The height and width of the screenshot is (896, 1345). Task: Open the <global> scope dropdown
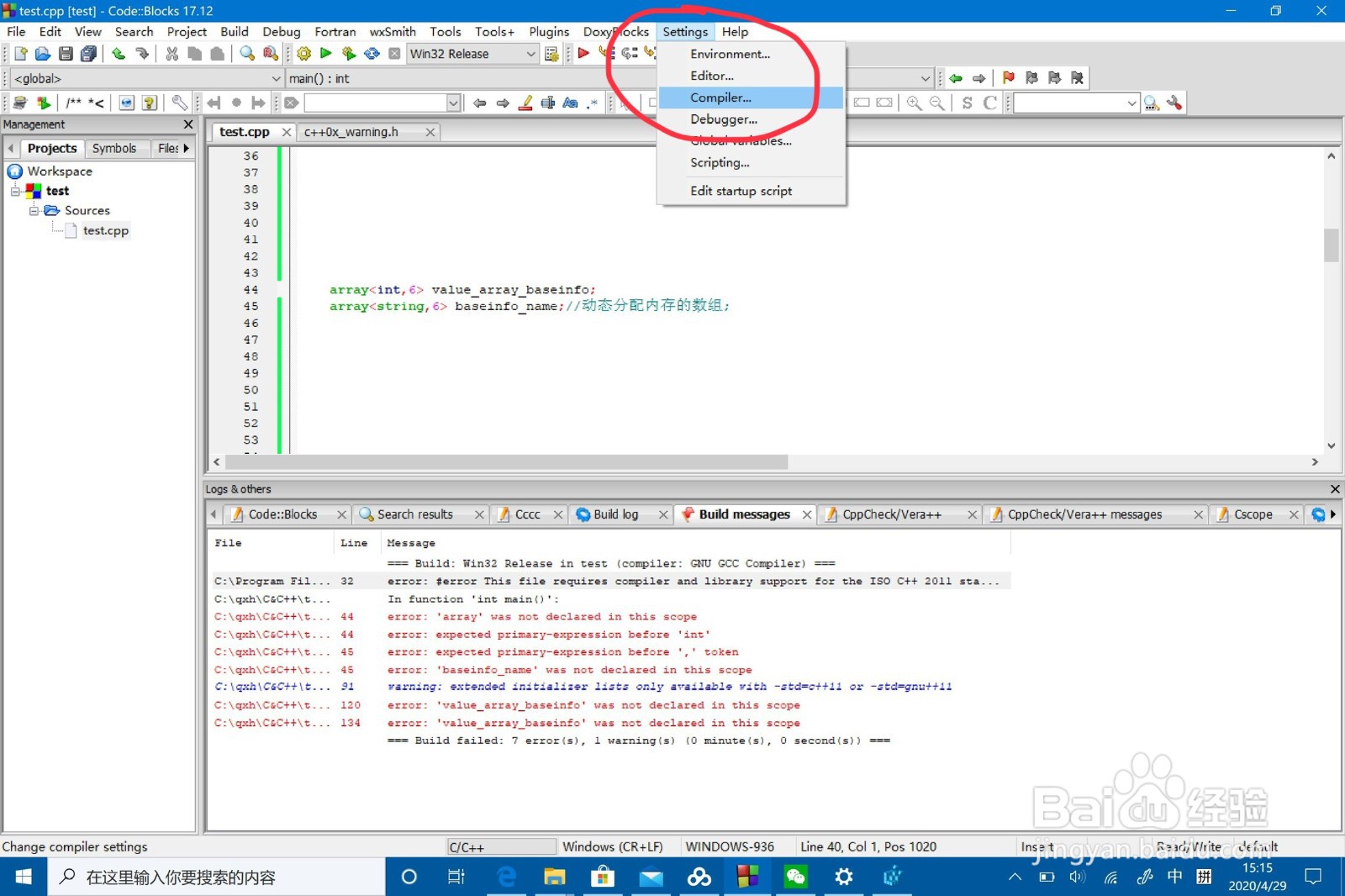coord(276,78)
